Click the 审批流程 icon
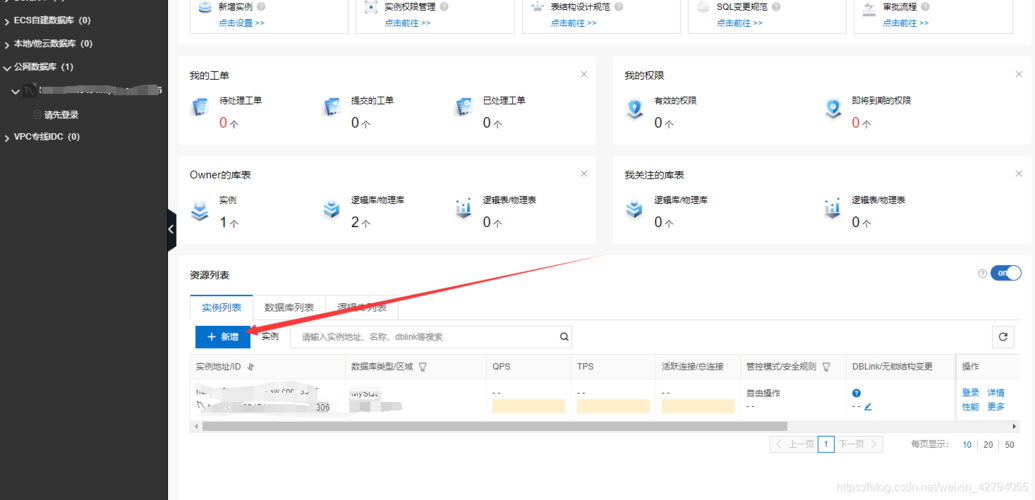Image resolution: width=1035 pixels, height=500 pixels. (x=870, y=7)
